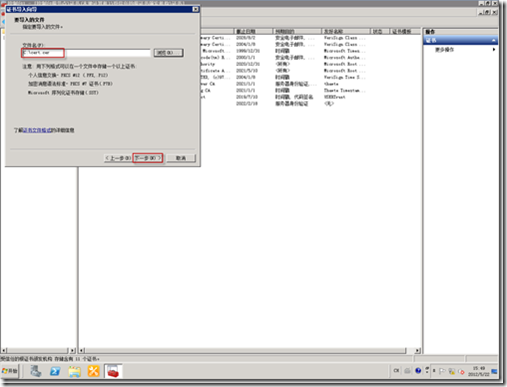Click the Browse (浏览) button in the wizard

168,53
